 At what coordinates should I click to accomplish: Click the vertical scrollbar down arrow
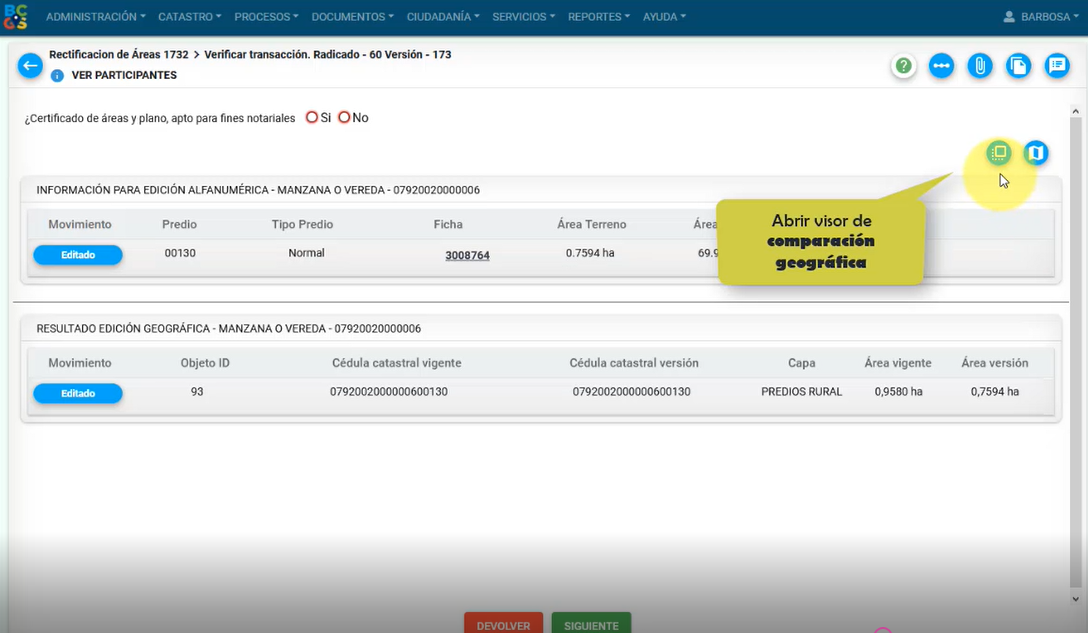(1076, 599)
